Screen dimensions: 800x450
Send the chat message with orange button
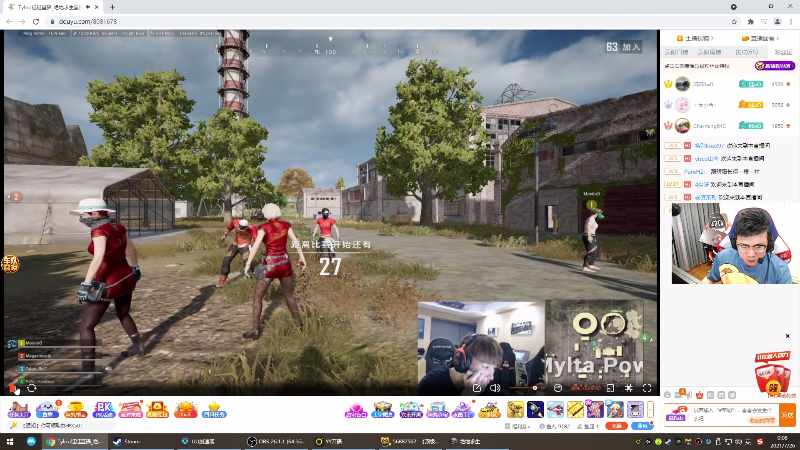788,414
